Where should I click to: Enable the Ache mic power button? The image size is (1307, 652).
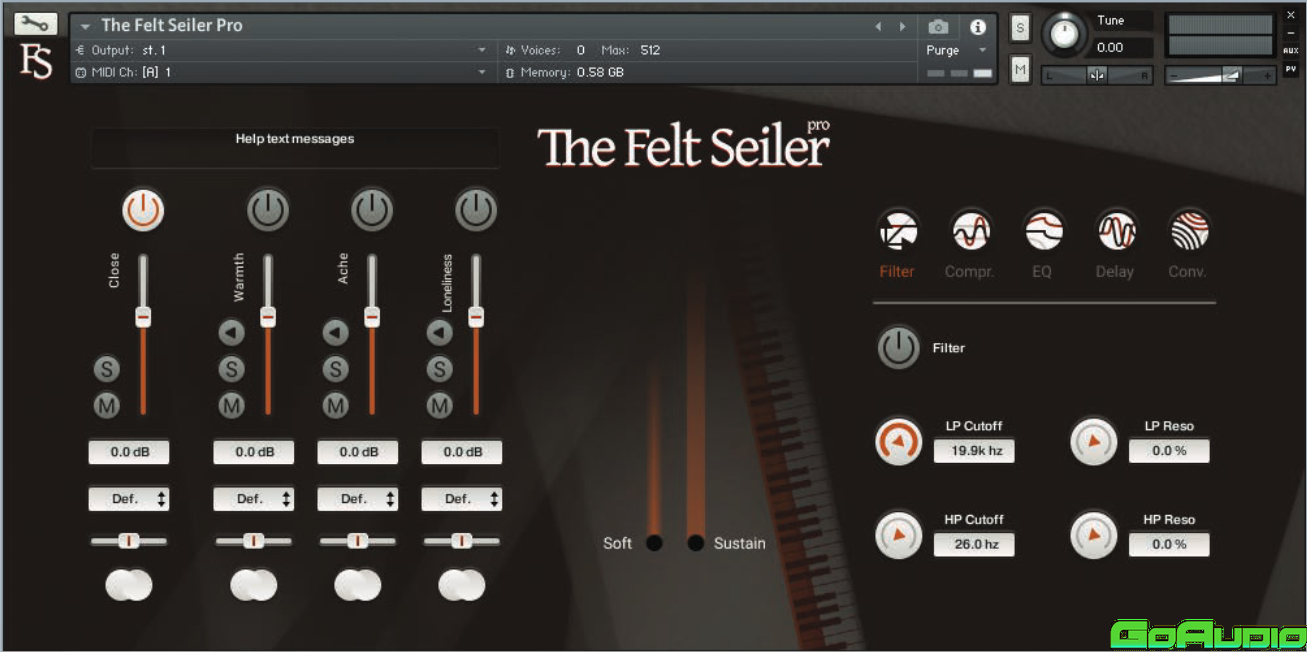tap(372, 211)
